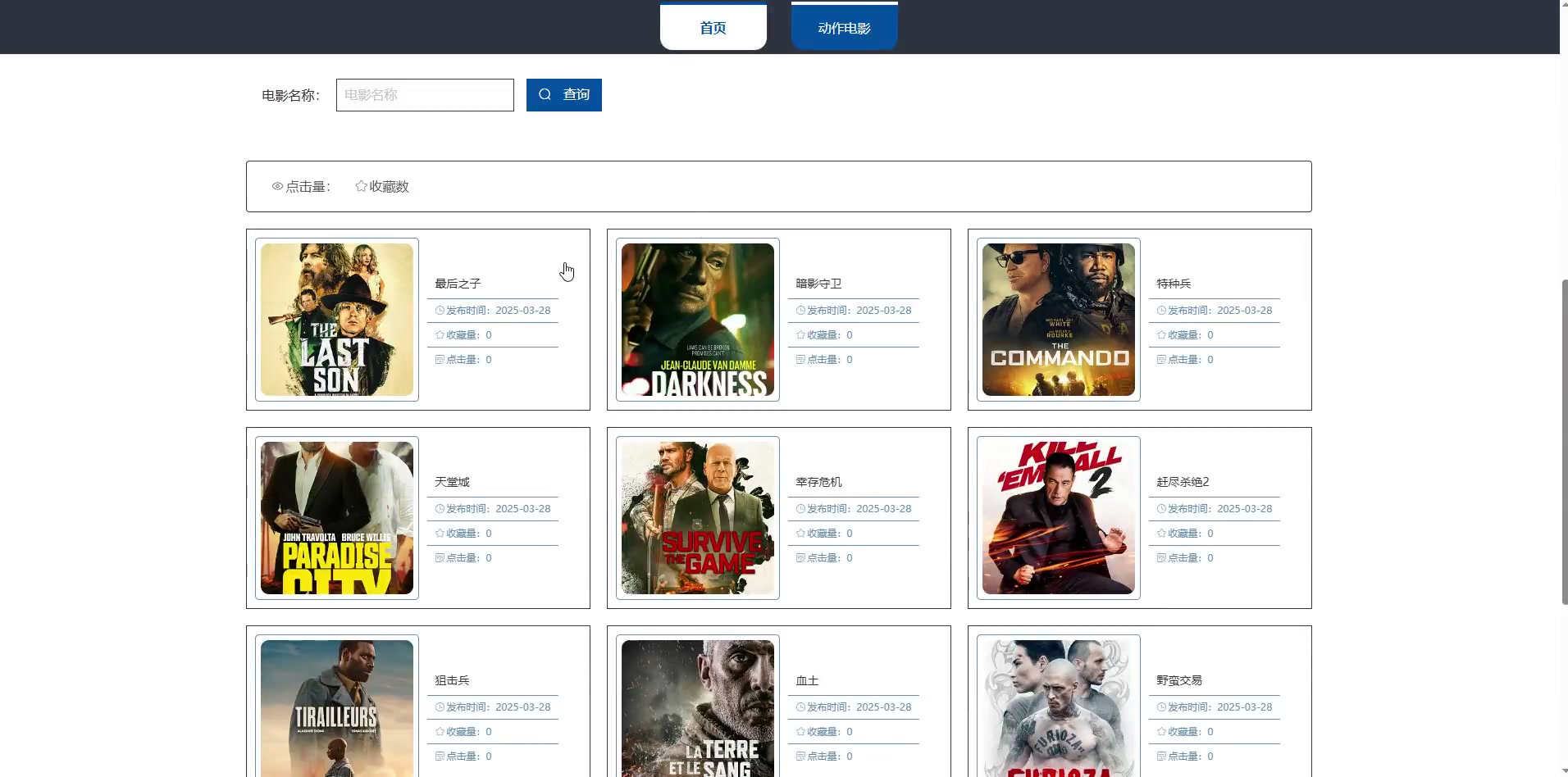The width and height of the screenshot is (1568, 777).
Task: Click clock icon on 幸存危机 card
Action: pos(800,509)
